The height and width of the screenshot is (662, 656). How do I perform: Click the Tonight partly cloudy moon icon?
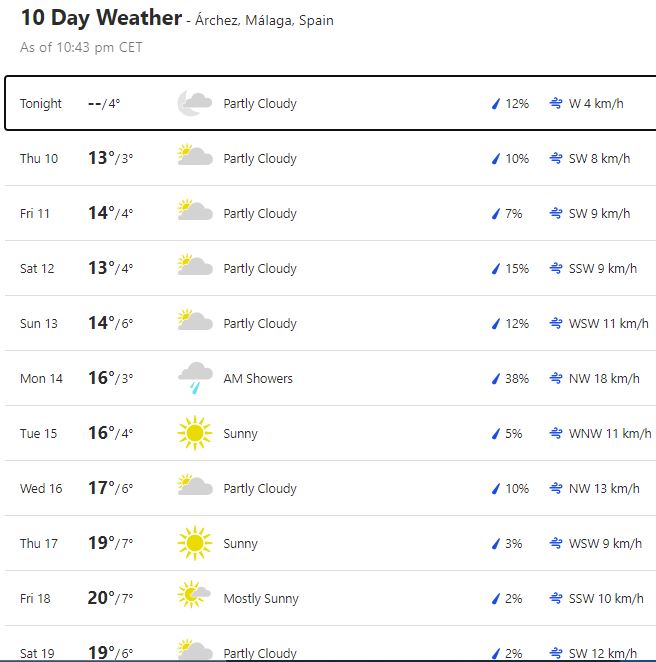(x=194, y=103)
